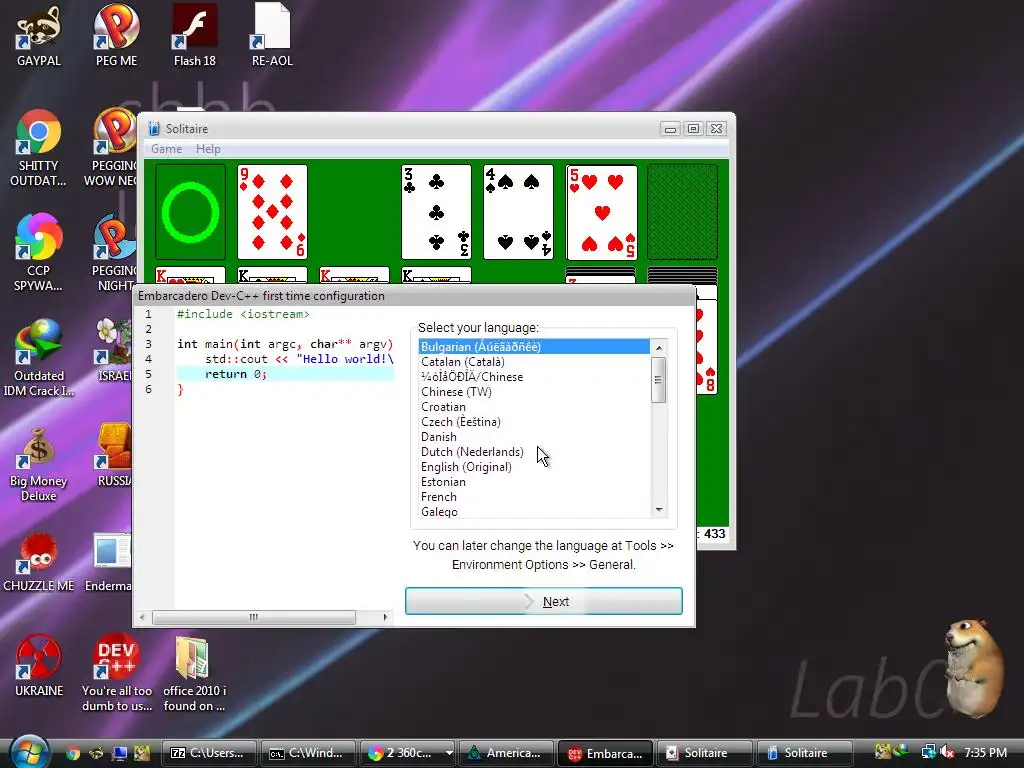
Task: Open the Game menu in Solitaire
Action: [x=167, y=149]
